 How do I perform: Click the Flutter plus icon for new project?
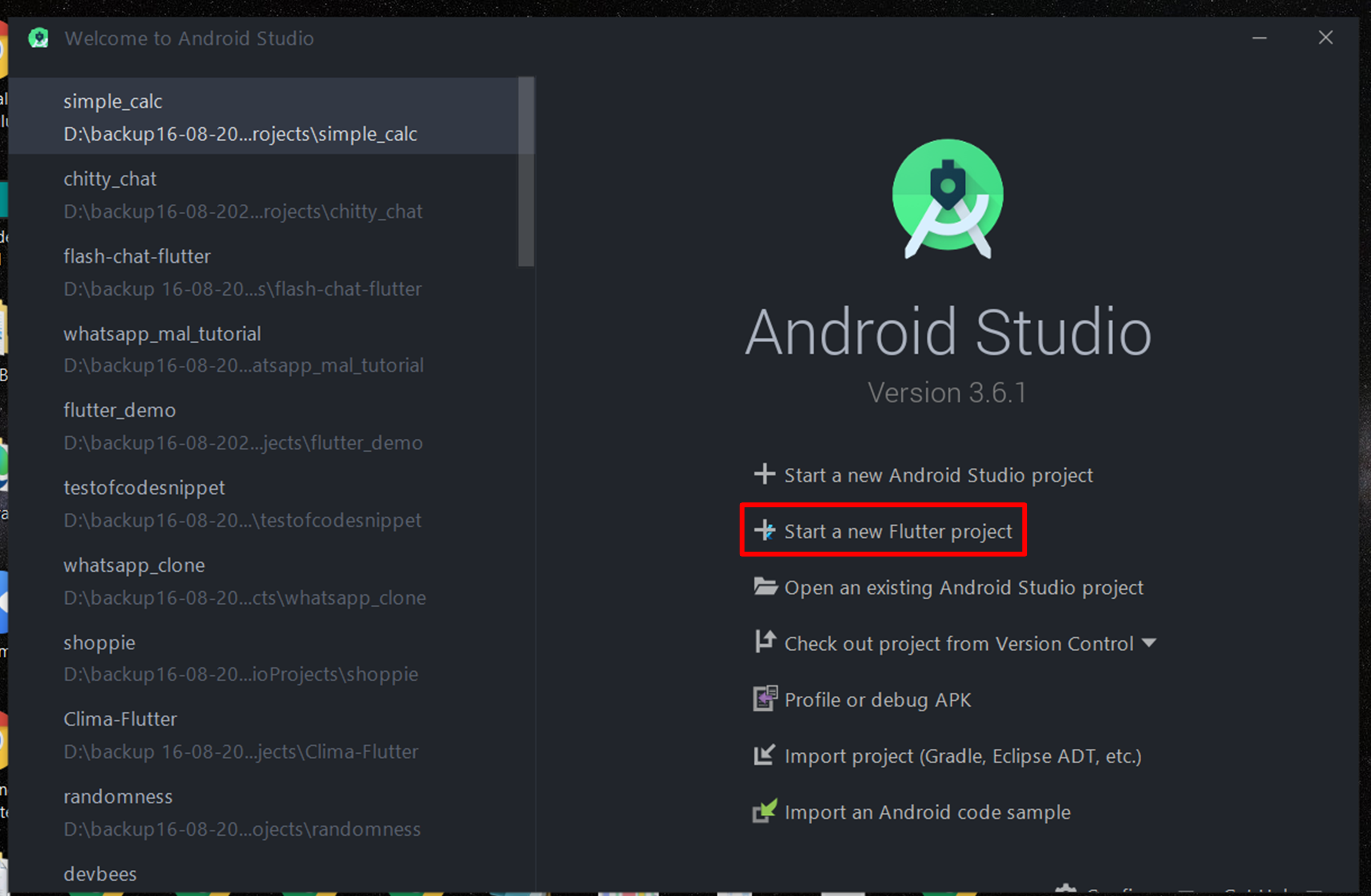pos(765,530)
